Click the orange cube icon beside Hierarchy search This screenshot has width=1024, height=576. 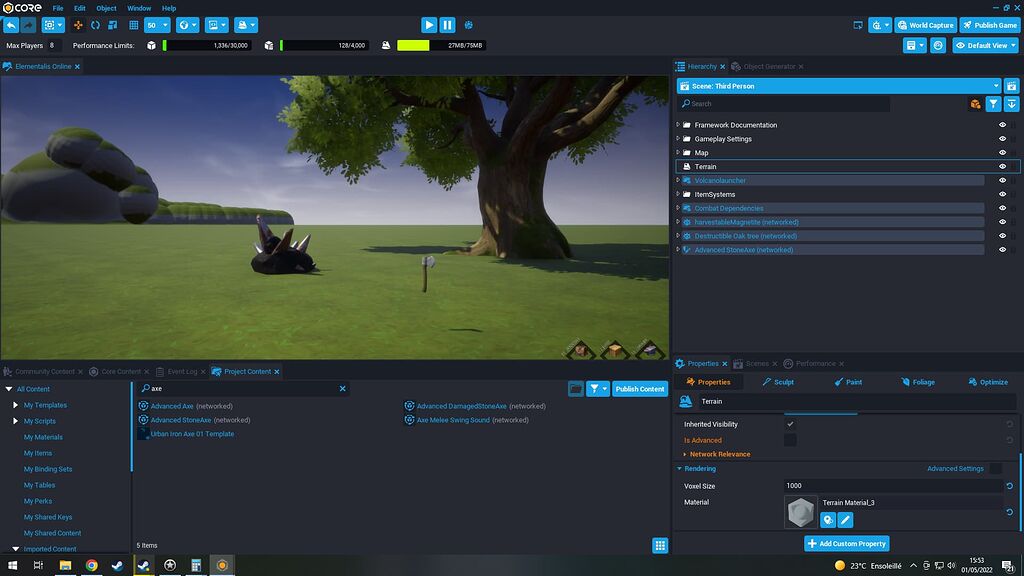[x=975, y=104]
